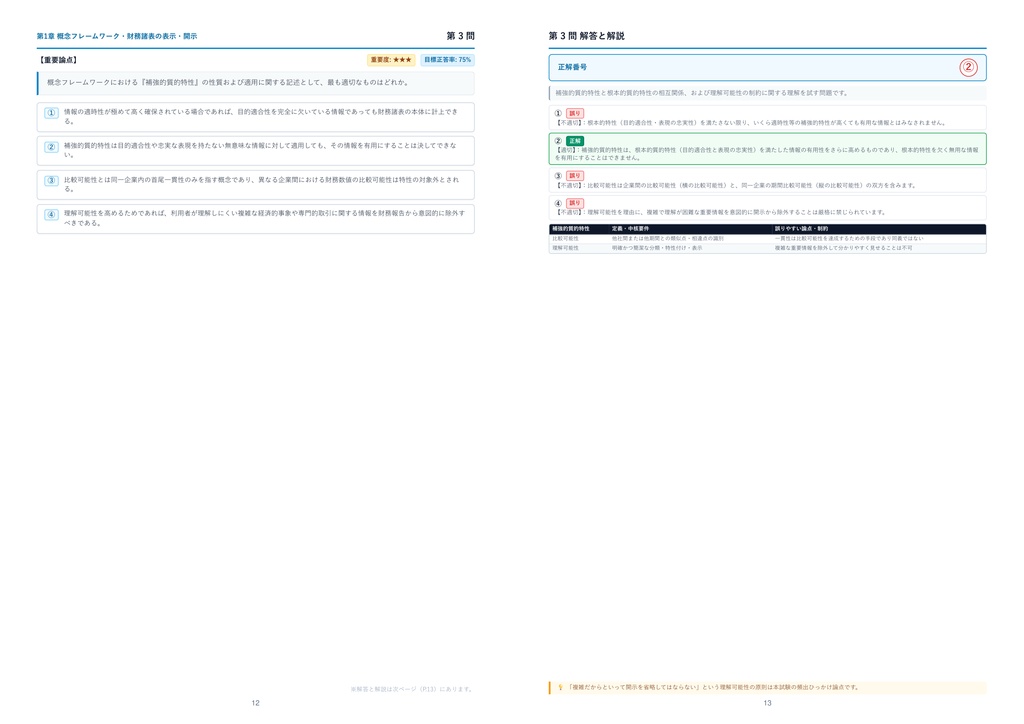Click the 第 3 問 解答と解説 heading
Viewport: 1024px width, 724px height.
pos(586,36)
